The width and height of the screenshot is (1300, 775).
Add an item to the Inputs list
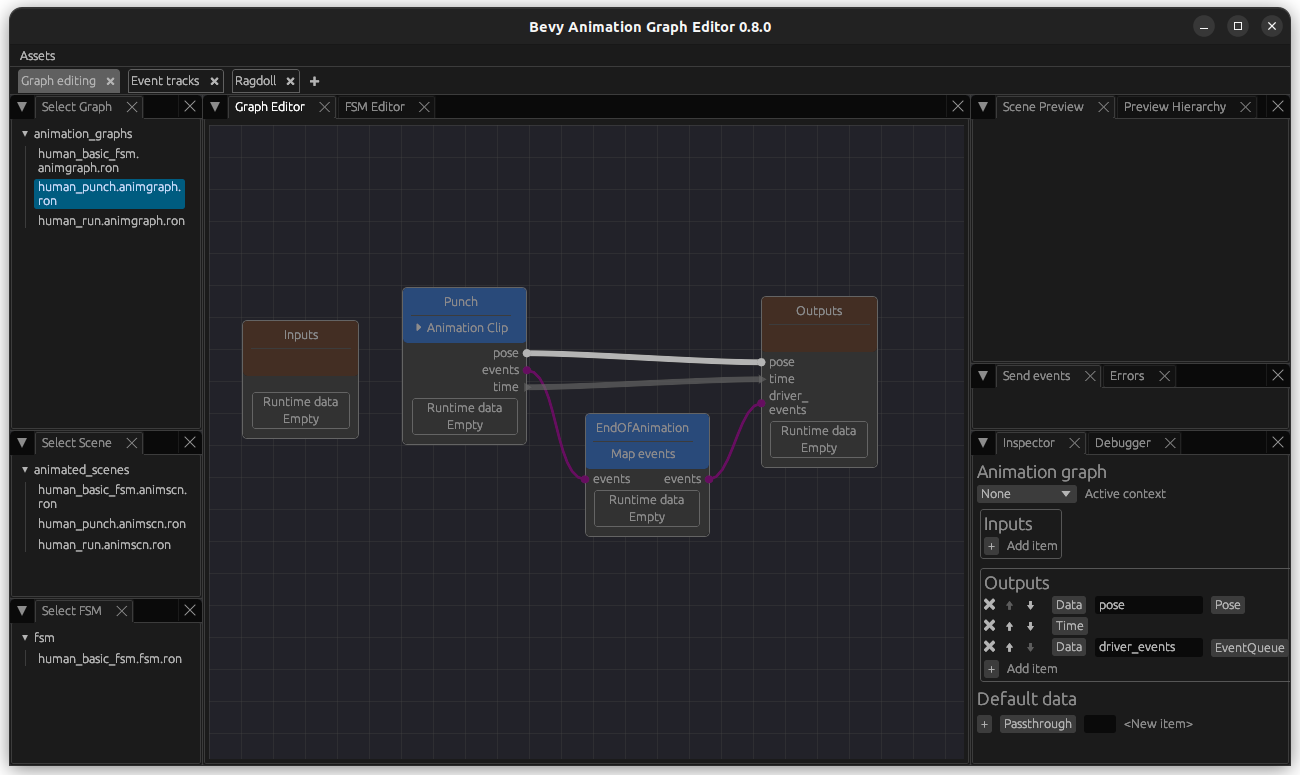[991, 546]
